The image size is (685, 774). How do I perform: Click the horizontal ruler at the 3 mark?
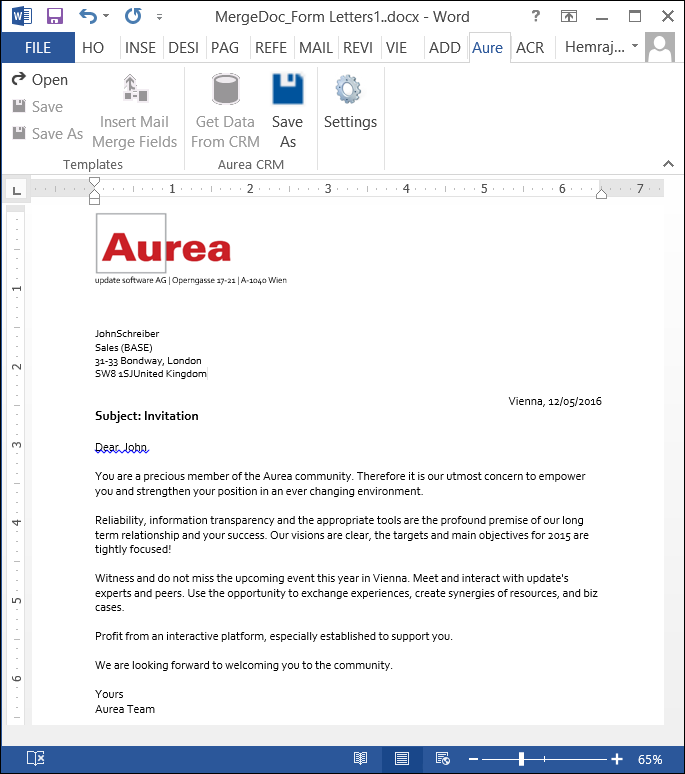coord(328,189)
